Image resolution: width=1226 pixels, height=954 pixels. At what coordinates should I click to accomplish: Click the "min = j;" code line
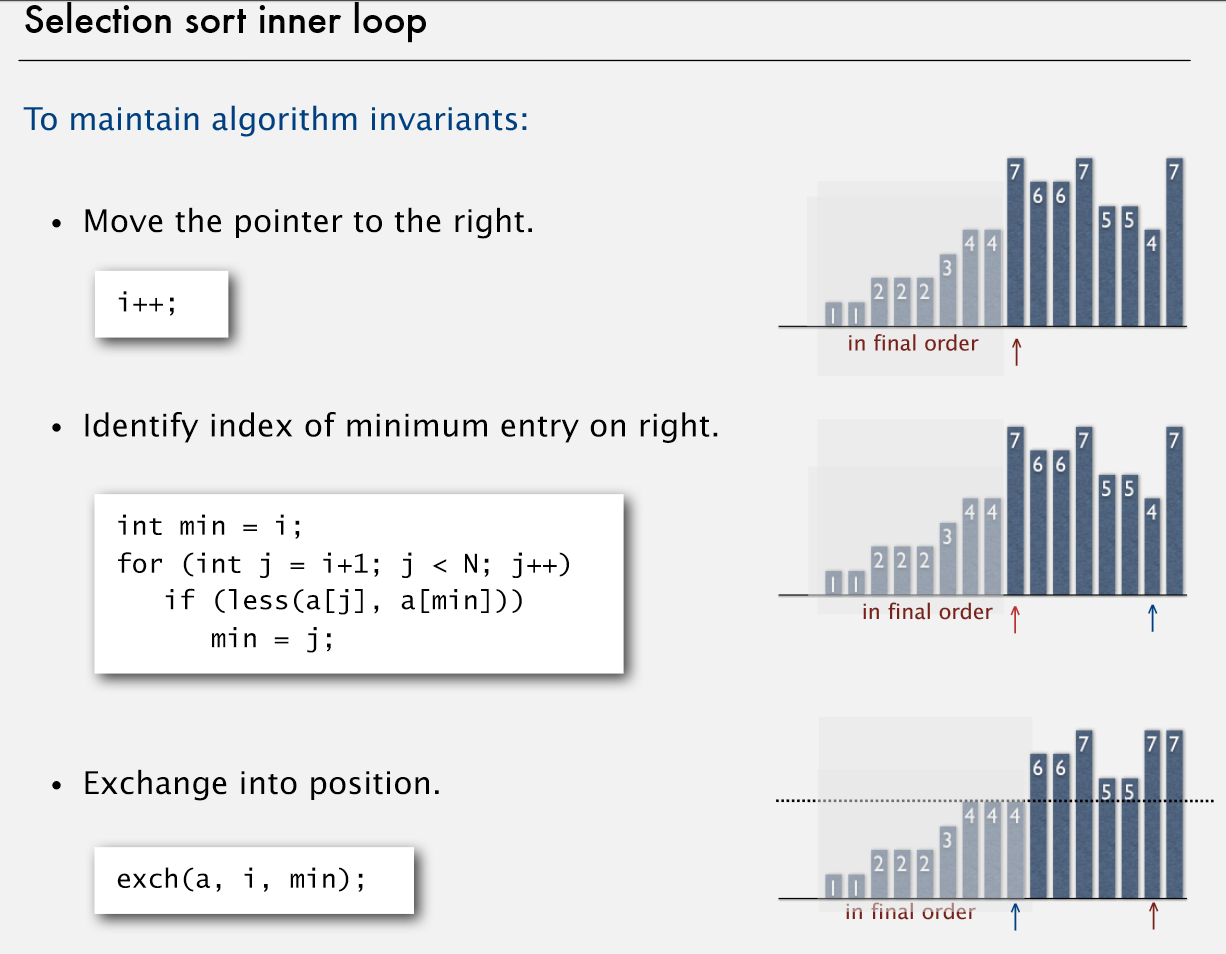[x=271, y=637]
